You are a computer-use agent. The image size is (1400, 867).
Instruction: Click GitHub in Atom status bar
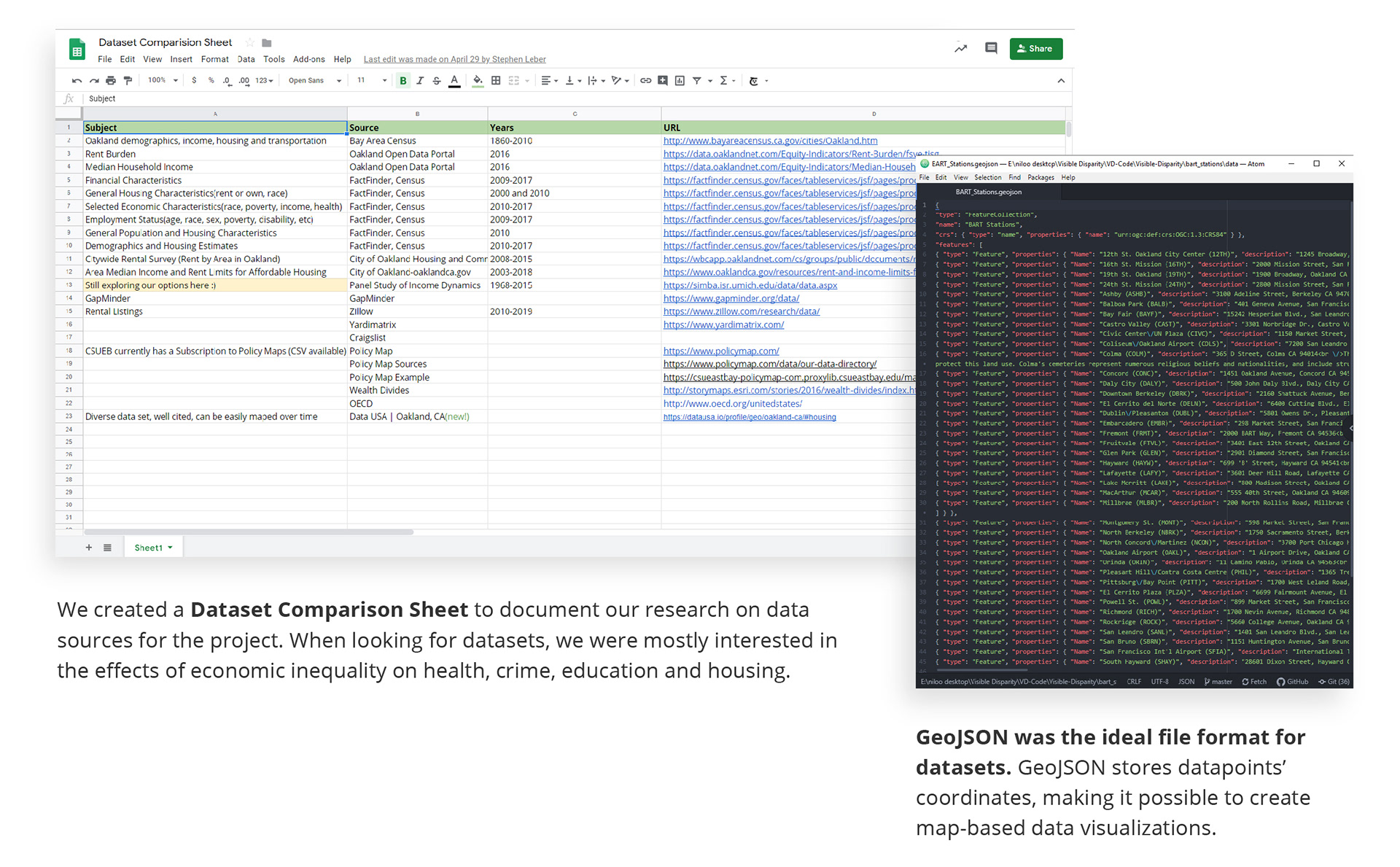point(1292,682)
